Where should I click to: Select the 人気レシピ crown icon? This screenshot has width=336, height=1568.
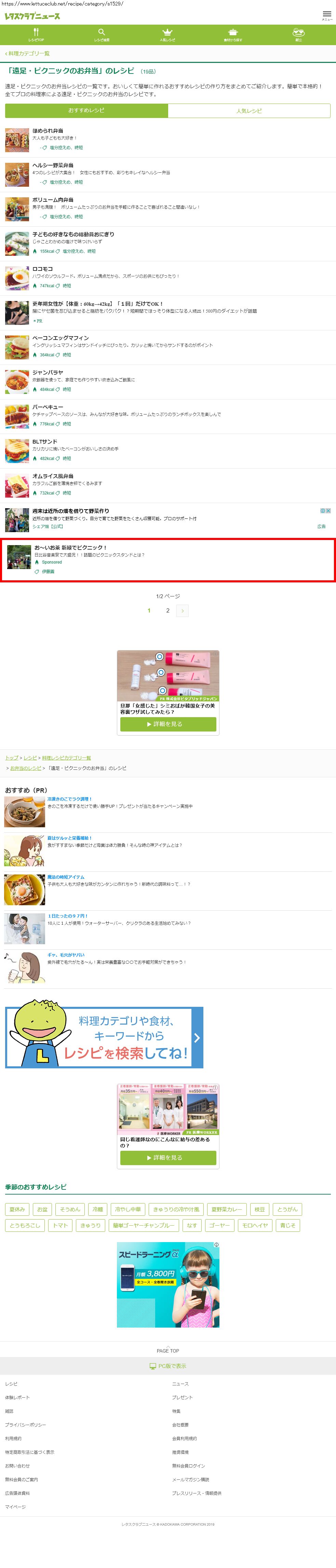[167, 32]
